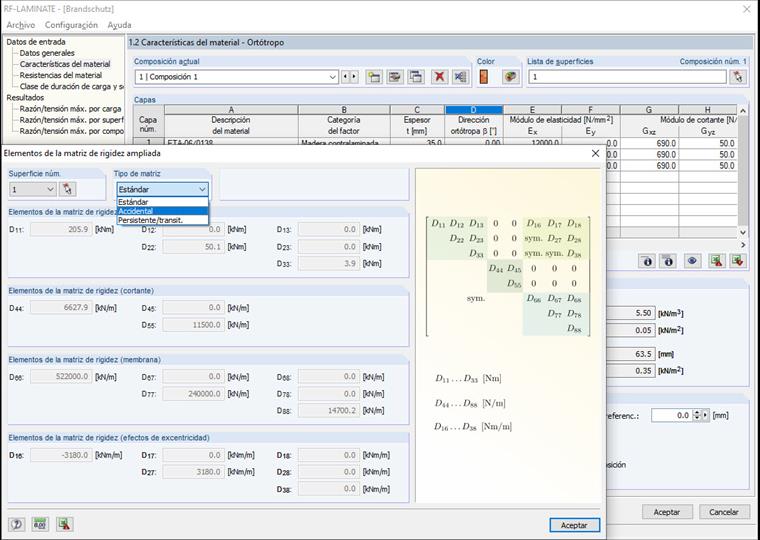
Task: Open the Archivo menu
Action: (21, 25)
